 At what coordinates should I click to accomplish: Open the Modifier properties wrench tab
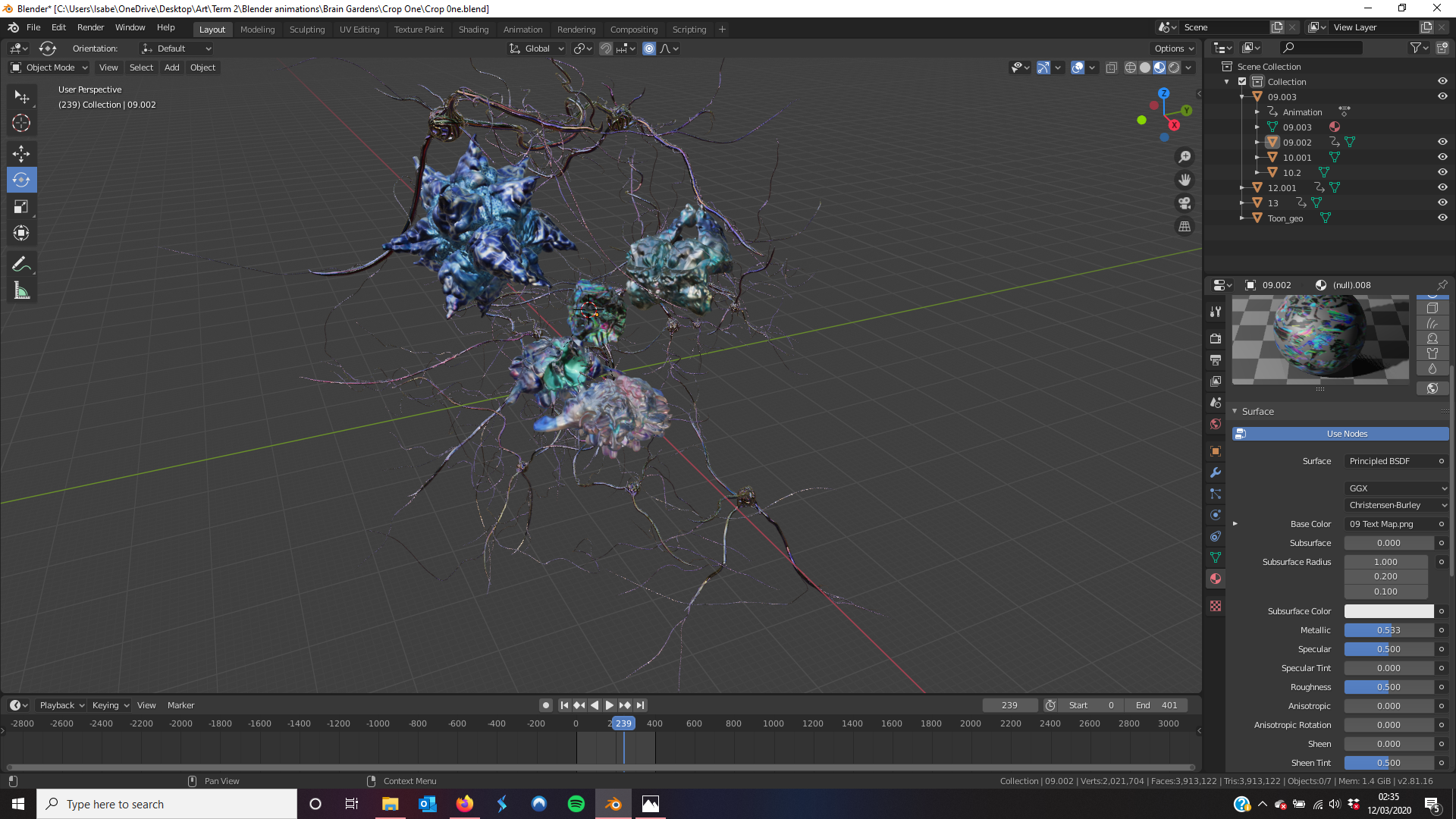tap(1216, 472)
